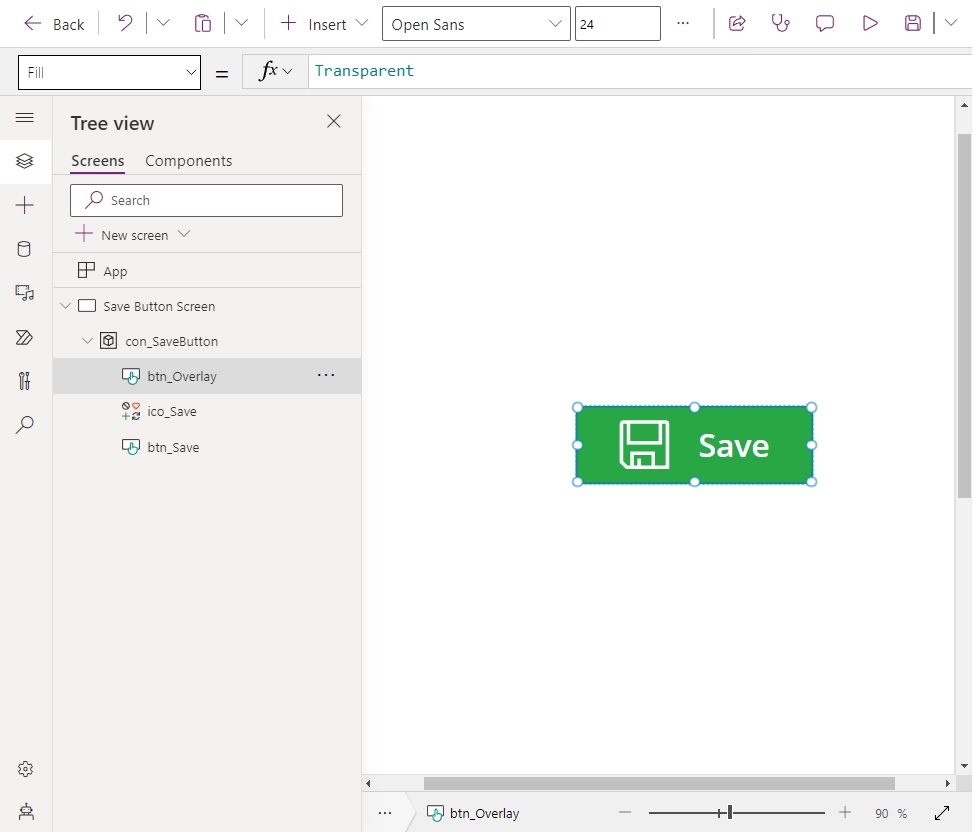Viewport: 974px width, 832px height.
Task: Collapse the Save Button Screen tree node
Action: (66, 306)
